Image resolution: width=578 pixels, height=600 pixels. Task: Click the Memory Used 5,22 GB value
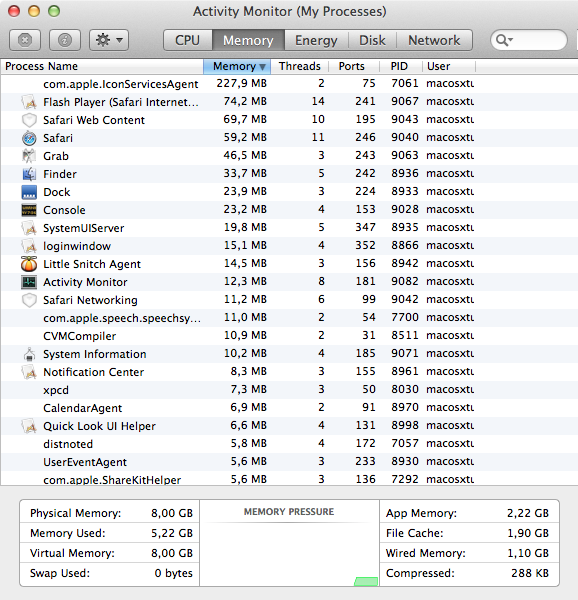click(172, 533)
